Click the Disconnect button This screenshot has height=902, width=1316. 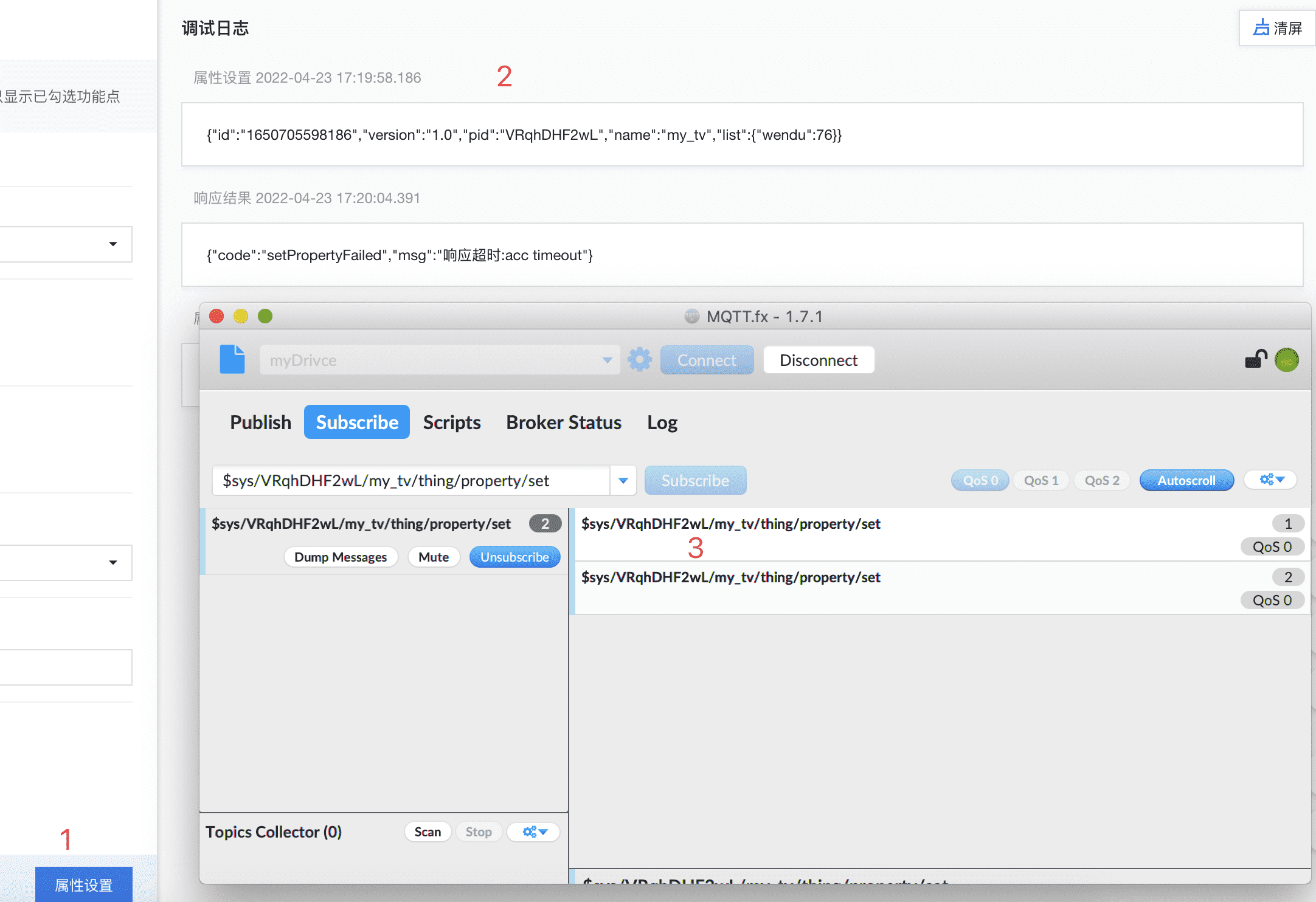click(x=819, y=360)
